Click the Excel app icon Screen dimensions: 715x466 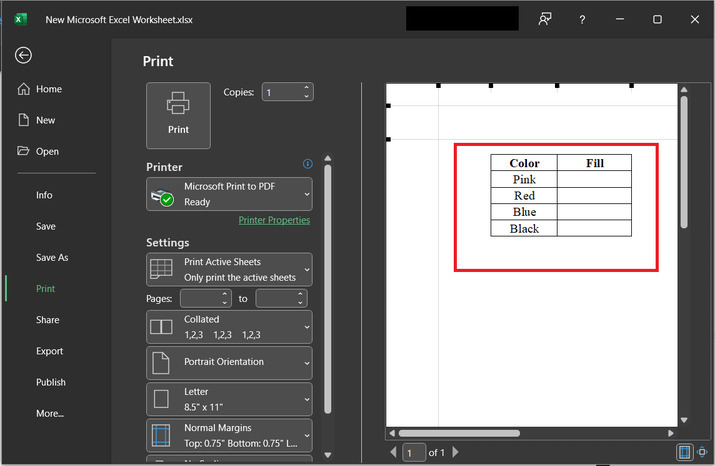coord(21,19)
